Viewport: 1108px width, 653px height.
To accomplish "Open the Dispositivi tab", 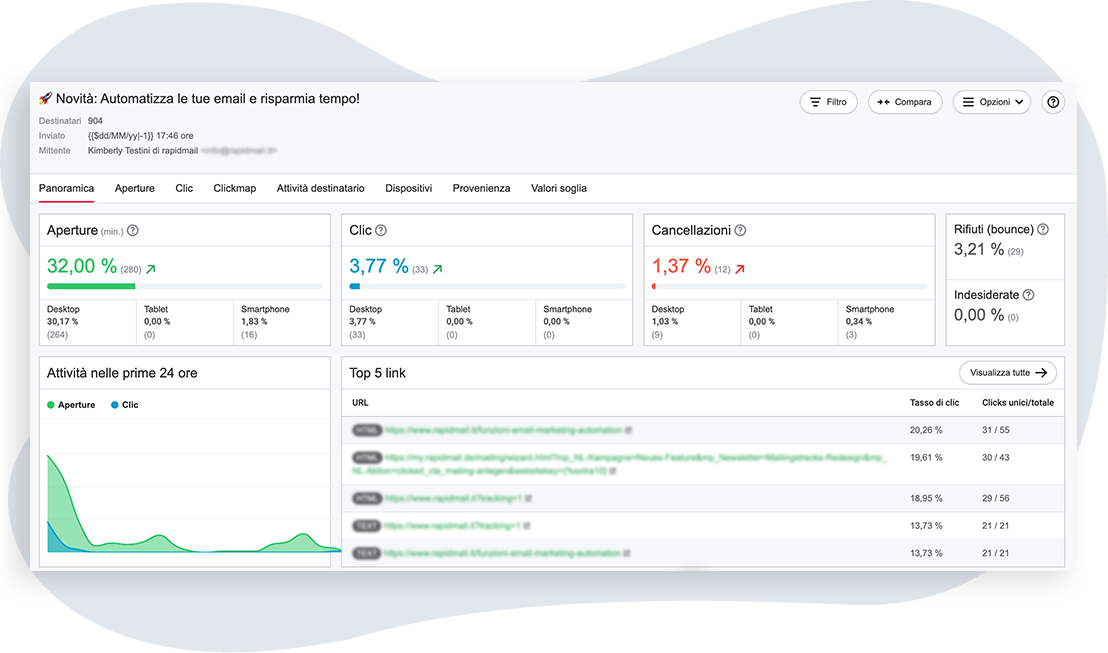I will [x=408, y=188].
